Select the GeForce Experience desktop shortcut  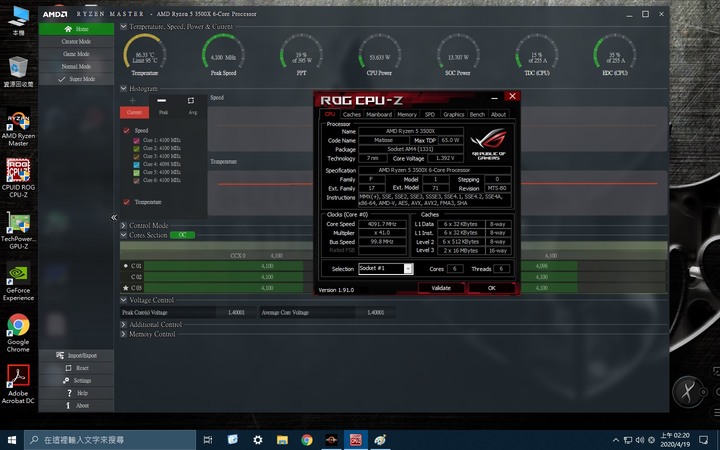click(18, 281)
